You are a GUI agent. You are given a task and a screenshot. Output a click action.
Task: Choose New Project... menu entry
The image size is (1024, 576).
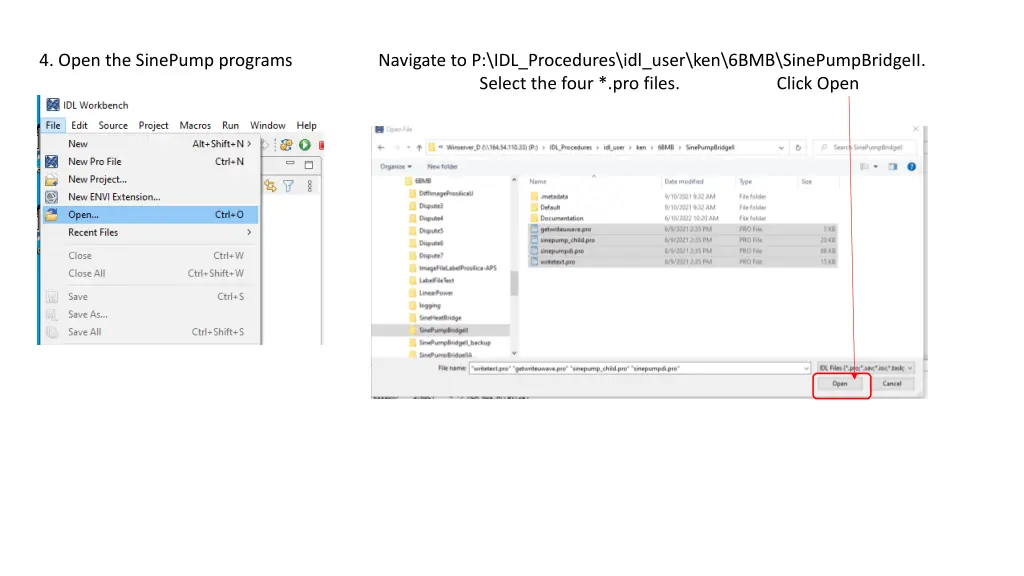point(150,179)
